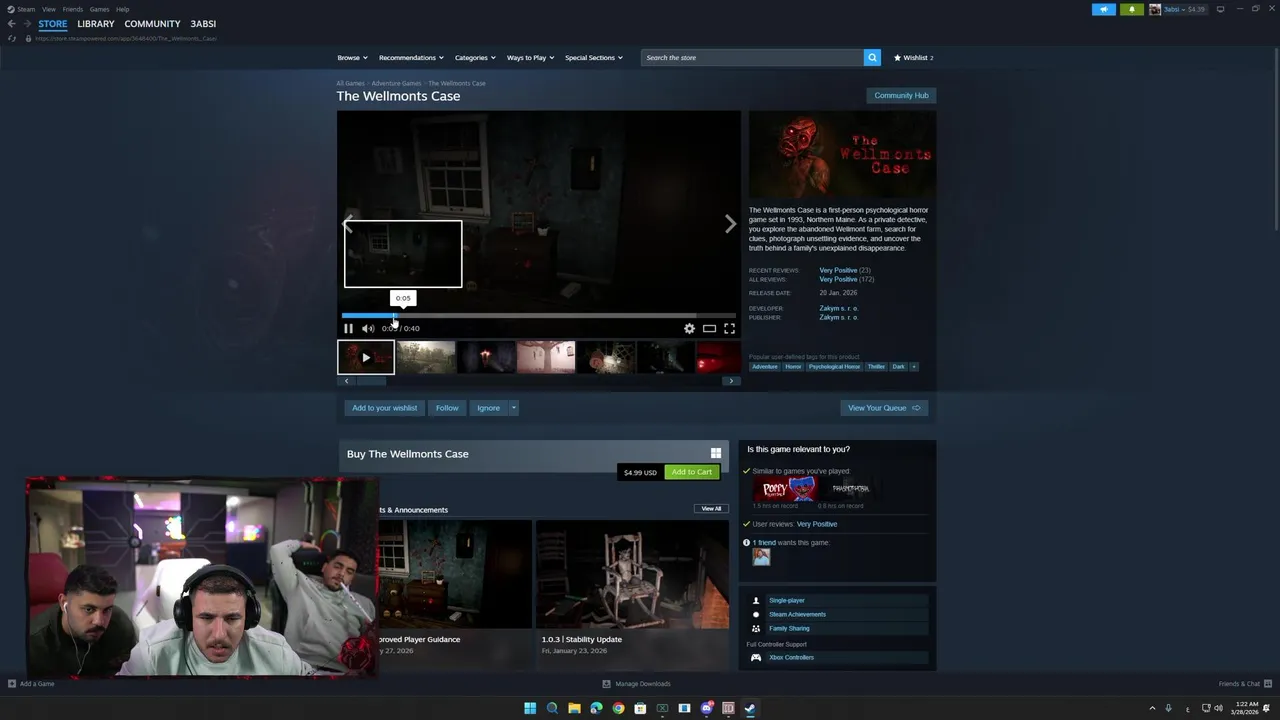Viewport: 1280px width, 720px height.
Task: Click the Adventure Games breadcrumb
Action: pos(396,83)
